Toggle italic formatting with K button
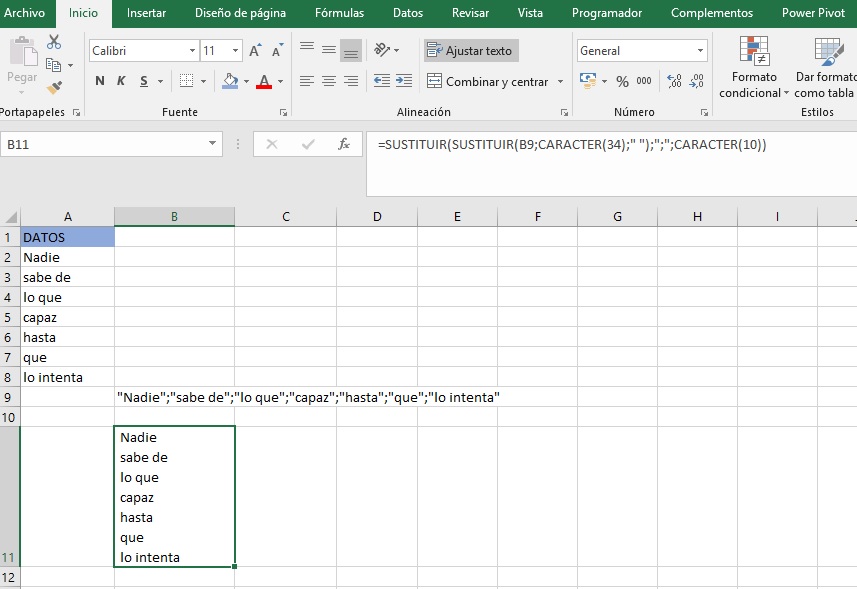857x589 pixels. point(120,80)
